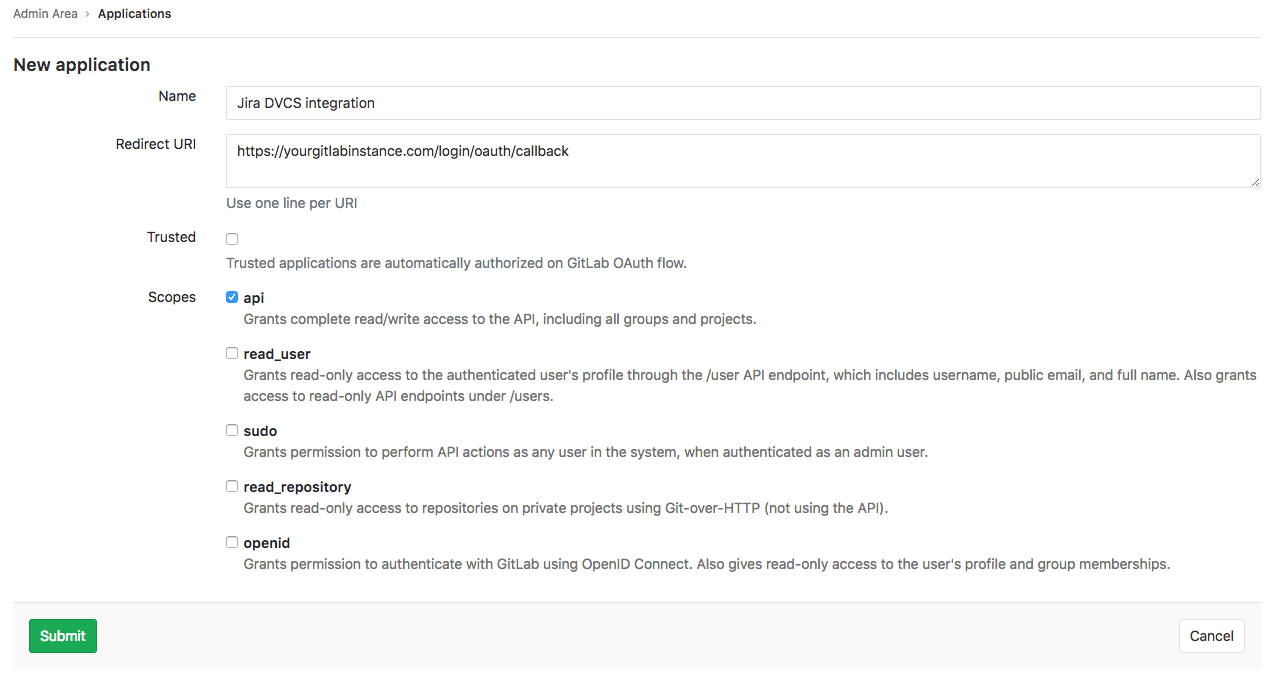Click the sudo scope description text

596,452
